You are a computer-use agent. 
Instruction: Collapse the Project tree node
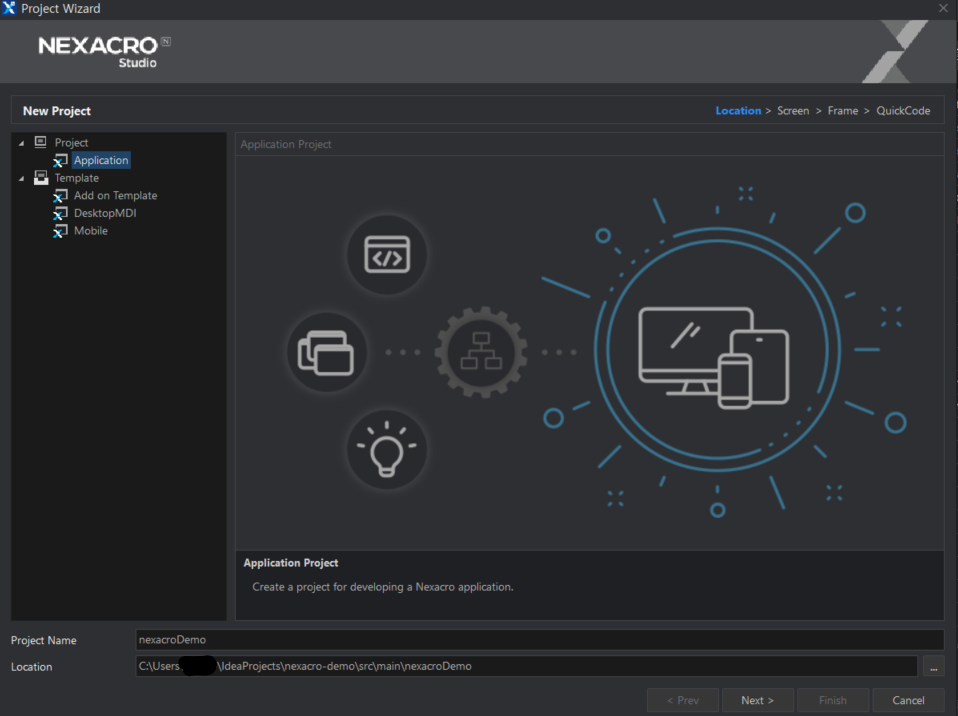click(x=21, y=143)
